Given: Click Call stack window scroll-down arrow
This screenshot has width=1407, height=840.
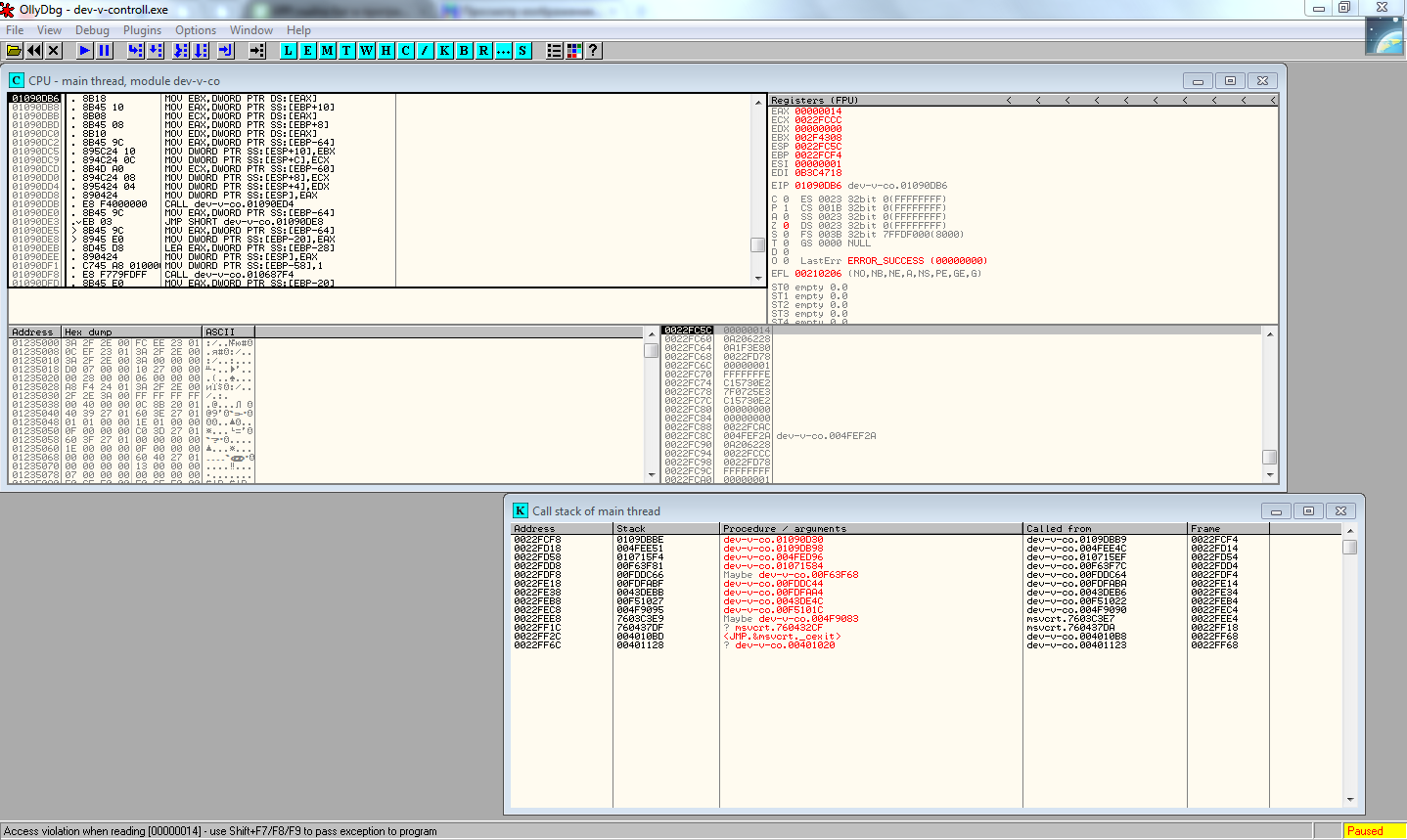Looking at the screenshot, I should click(1350, 799).
